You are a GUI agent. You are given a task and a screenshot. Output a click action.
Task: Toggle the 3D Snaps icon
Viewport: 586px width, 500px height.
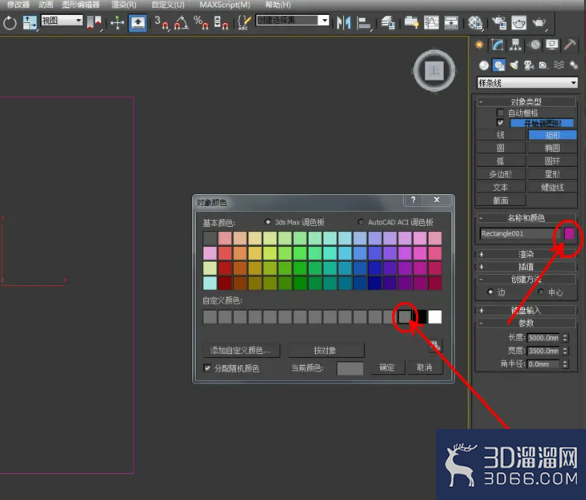pyautogui.click(x=161, y=23)
